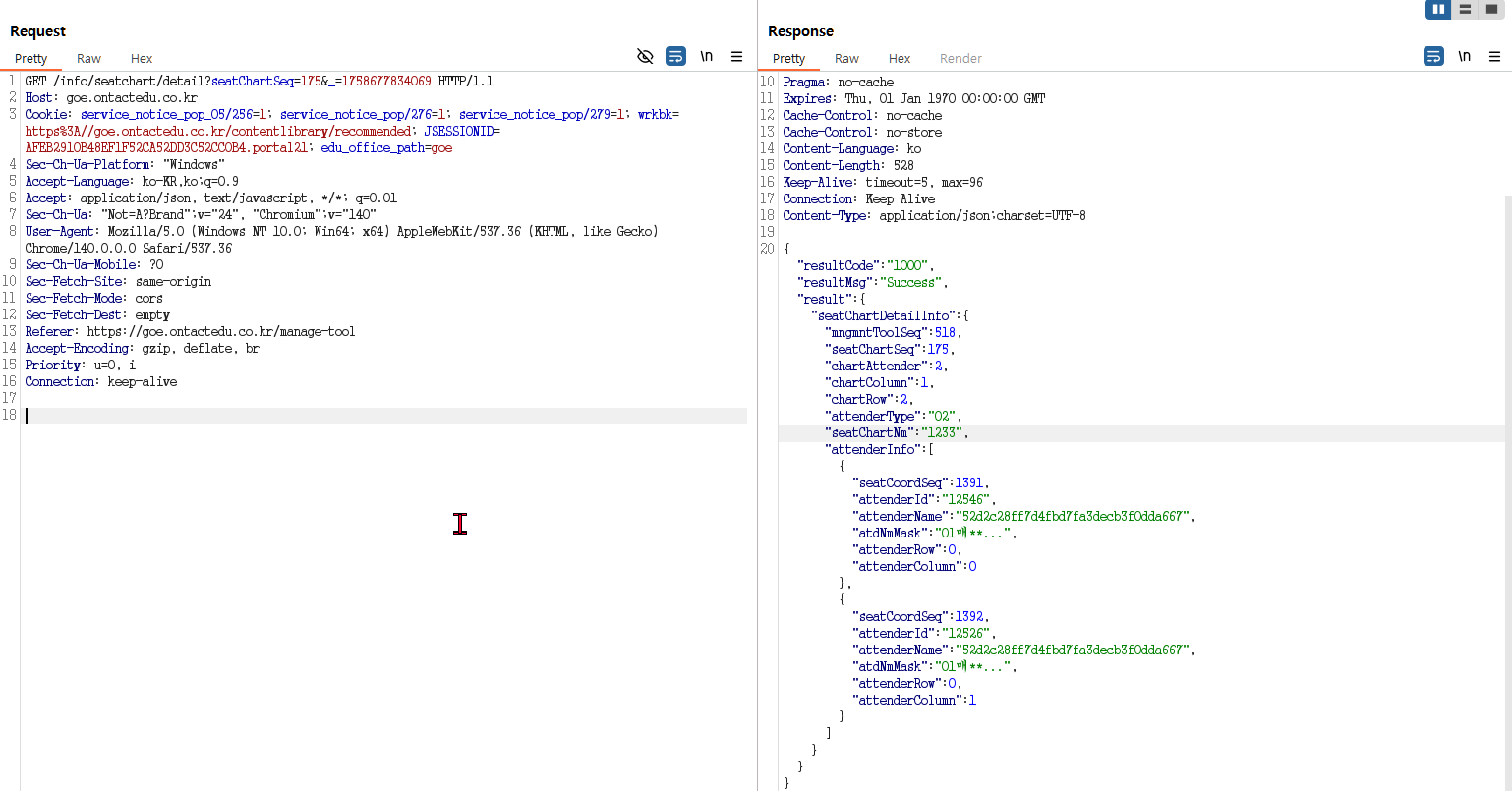1512x791 pixels.
Task: Toggle hidden headers eye icon in Request
Action: tap(645, 56)
